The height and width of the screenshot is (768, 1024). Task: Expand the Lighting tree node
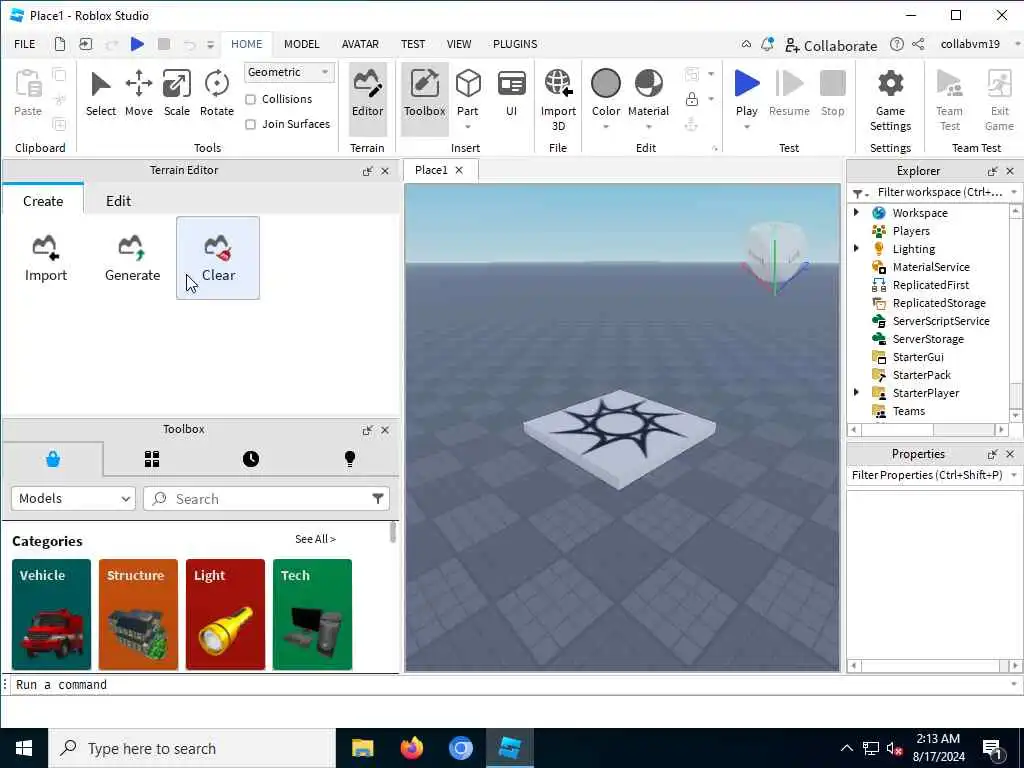point(856,248)
